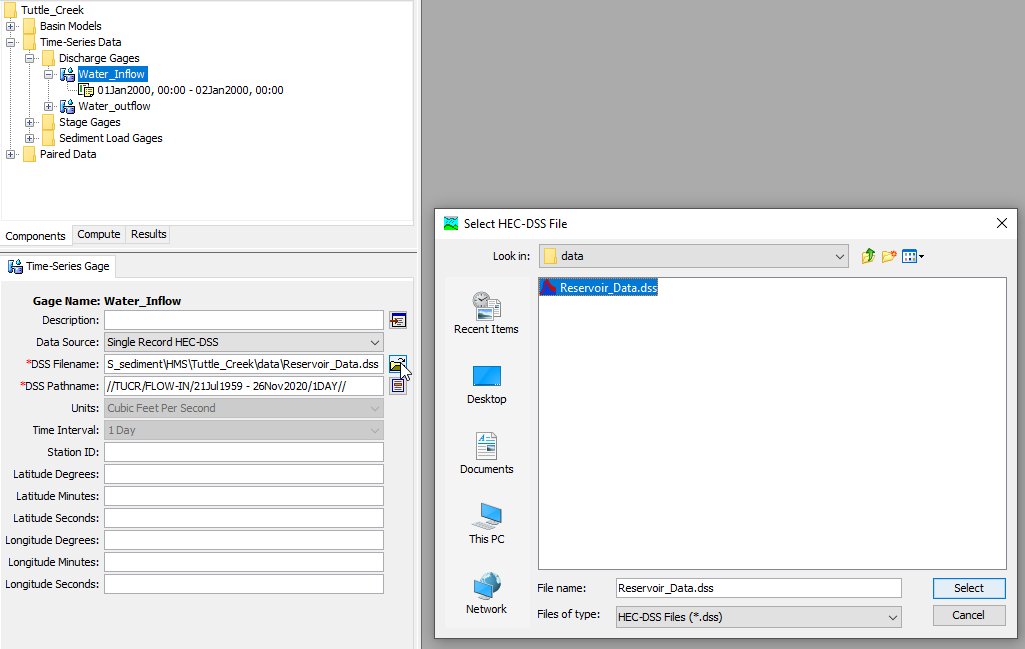
Task: Collapse the Discharge Gages folder
Action: [30, 58]
